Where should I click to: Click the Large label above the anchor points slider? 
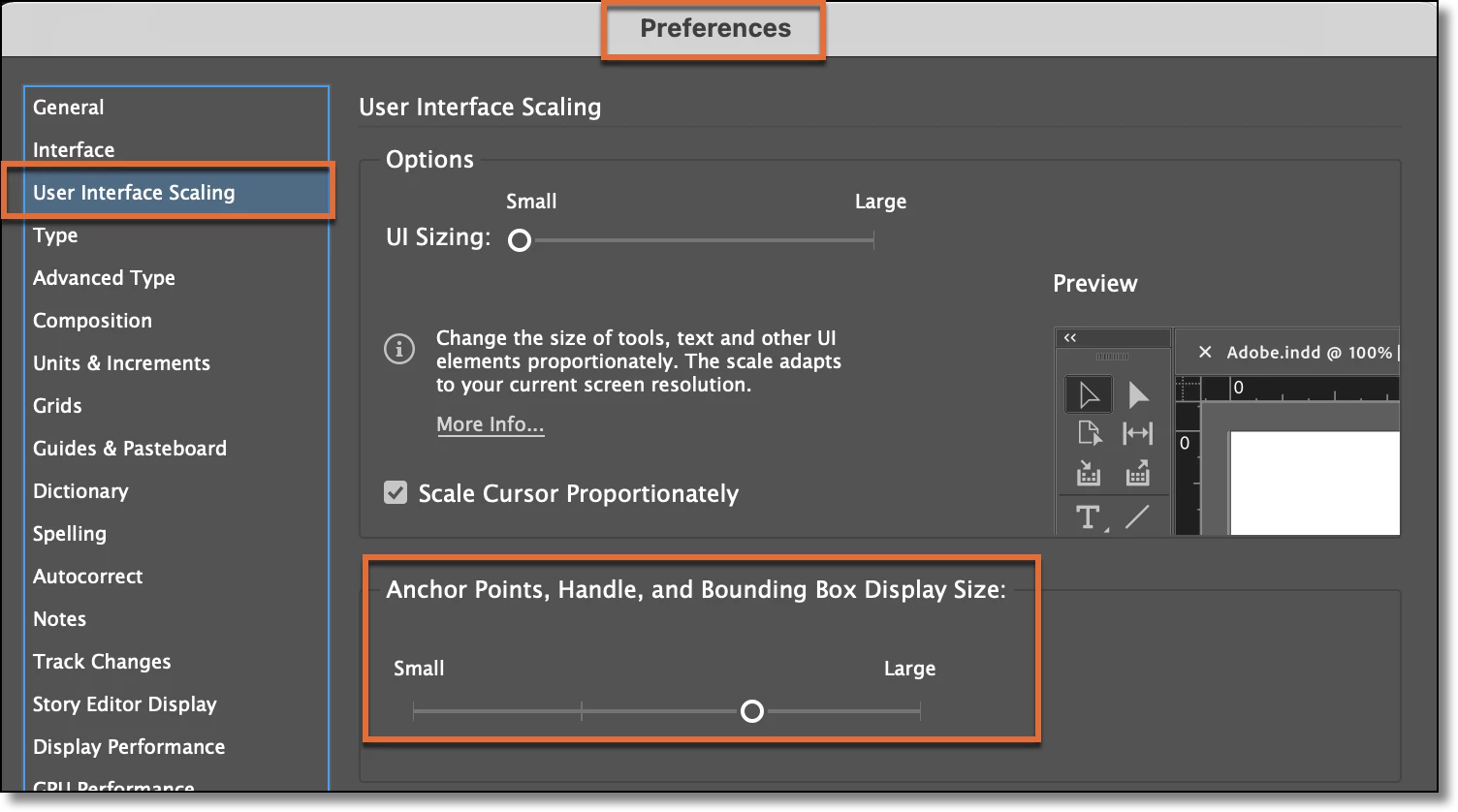[x=909, y=669]
